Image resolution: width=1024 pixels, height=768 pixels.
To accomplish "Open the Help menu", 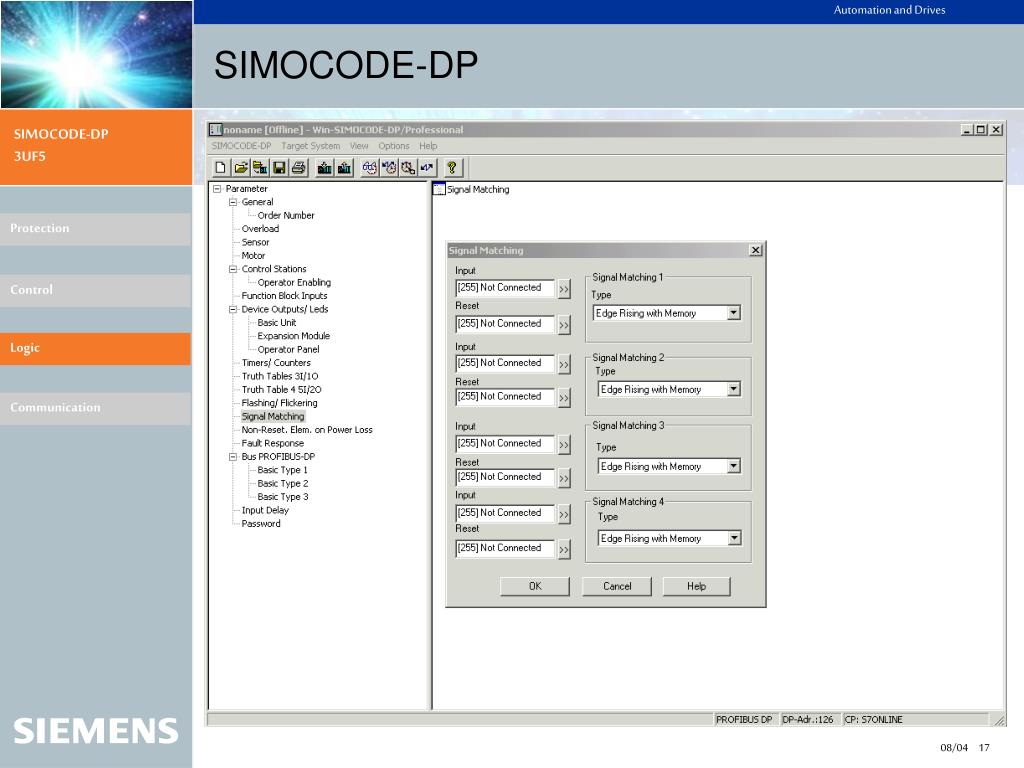I will [x=428, y=146].
